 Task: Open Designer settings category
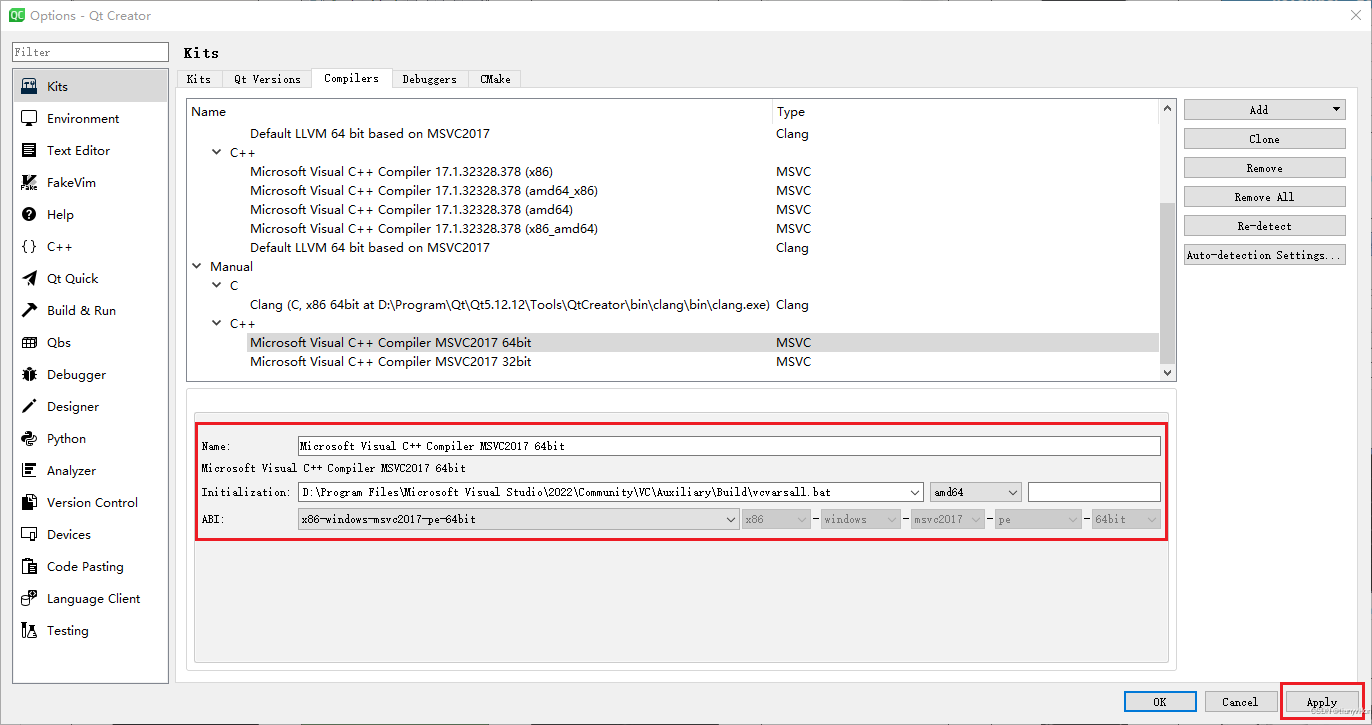point(90,406)
